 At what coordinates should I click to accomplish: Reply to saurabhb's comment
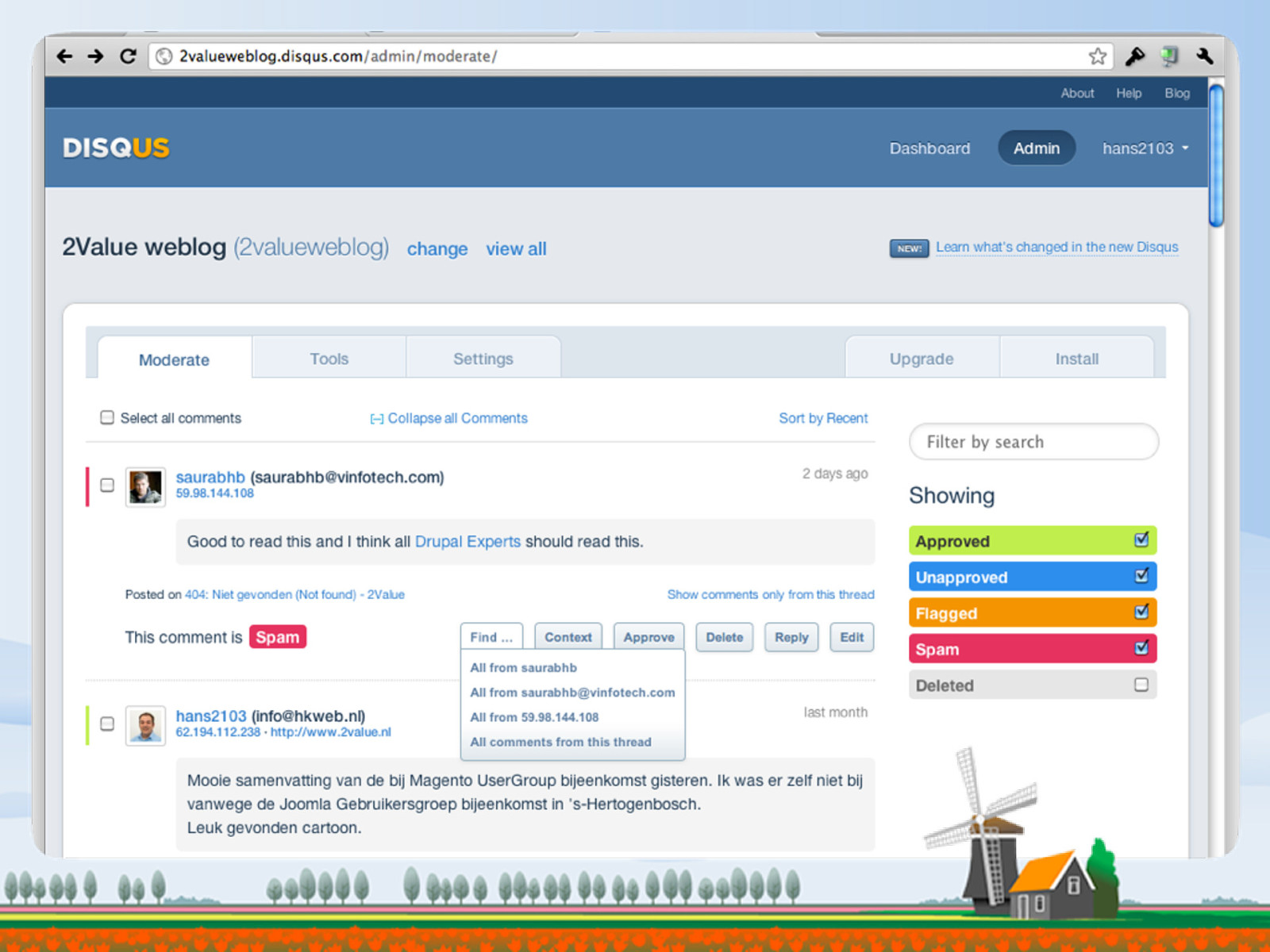[x=791, y=637]
